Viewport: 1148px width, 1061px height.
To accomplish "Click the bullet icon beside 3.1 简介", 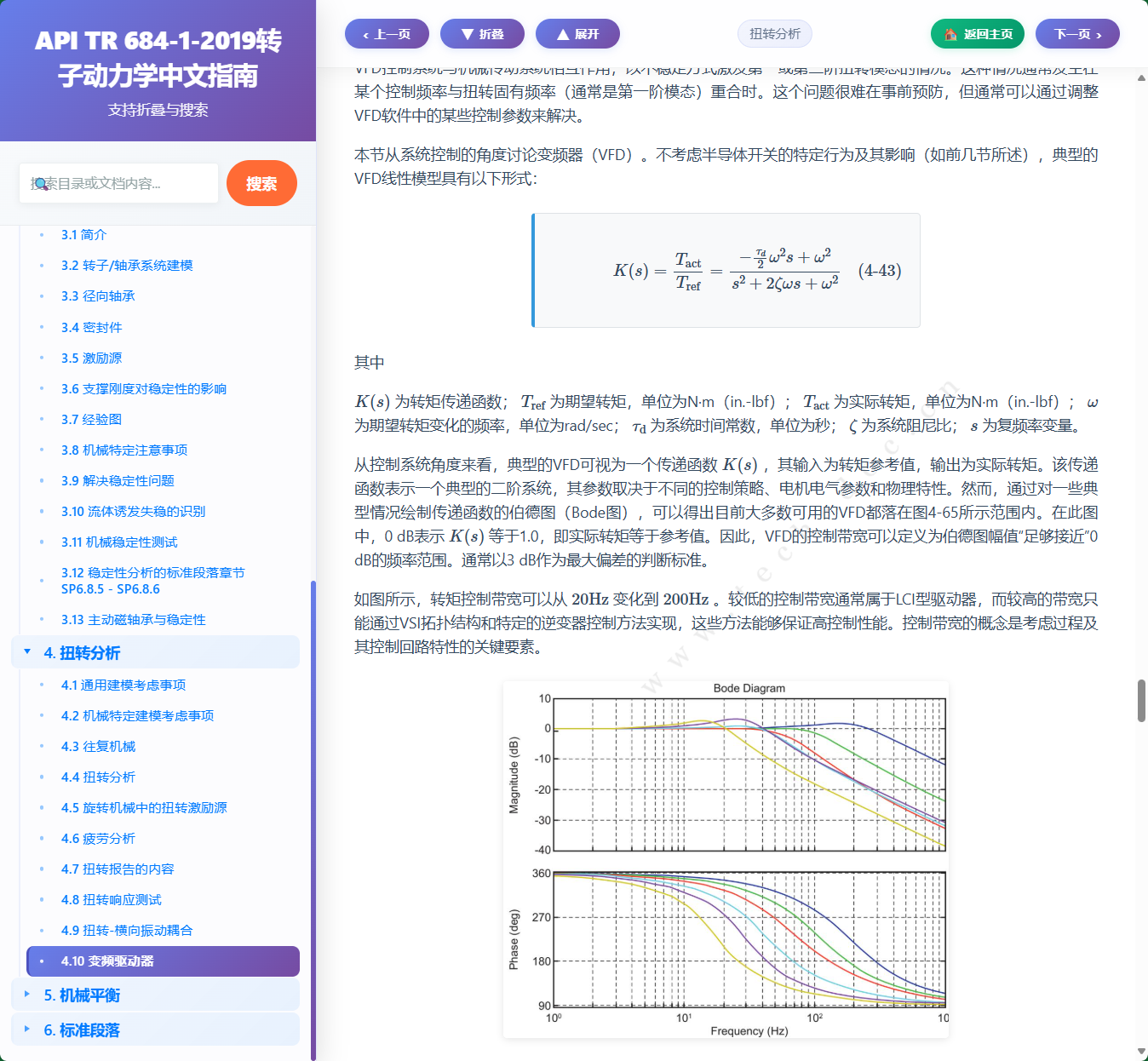I will click(x=40, y=234).
